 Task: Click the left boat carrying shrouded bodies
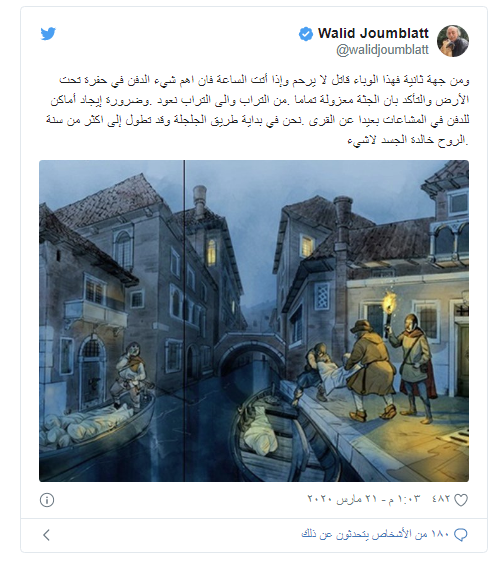tap(97, 429)
